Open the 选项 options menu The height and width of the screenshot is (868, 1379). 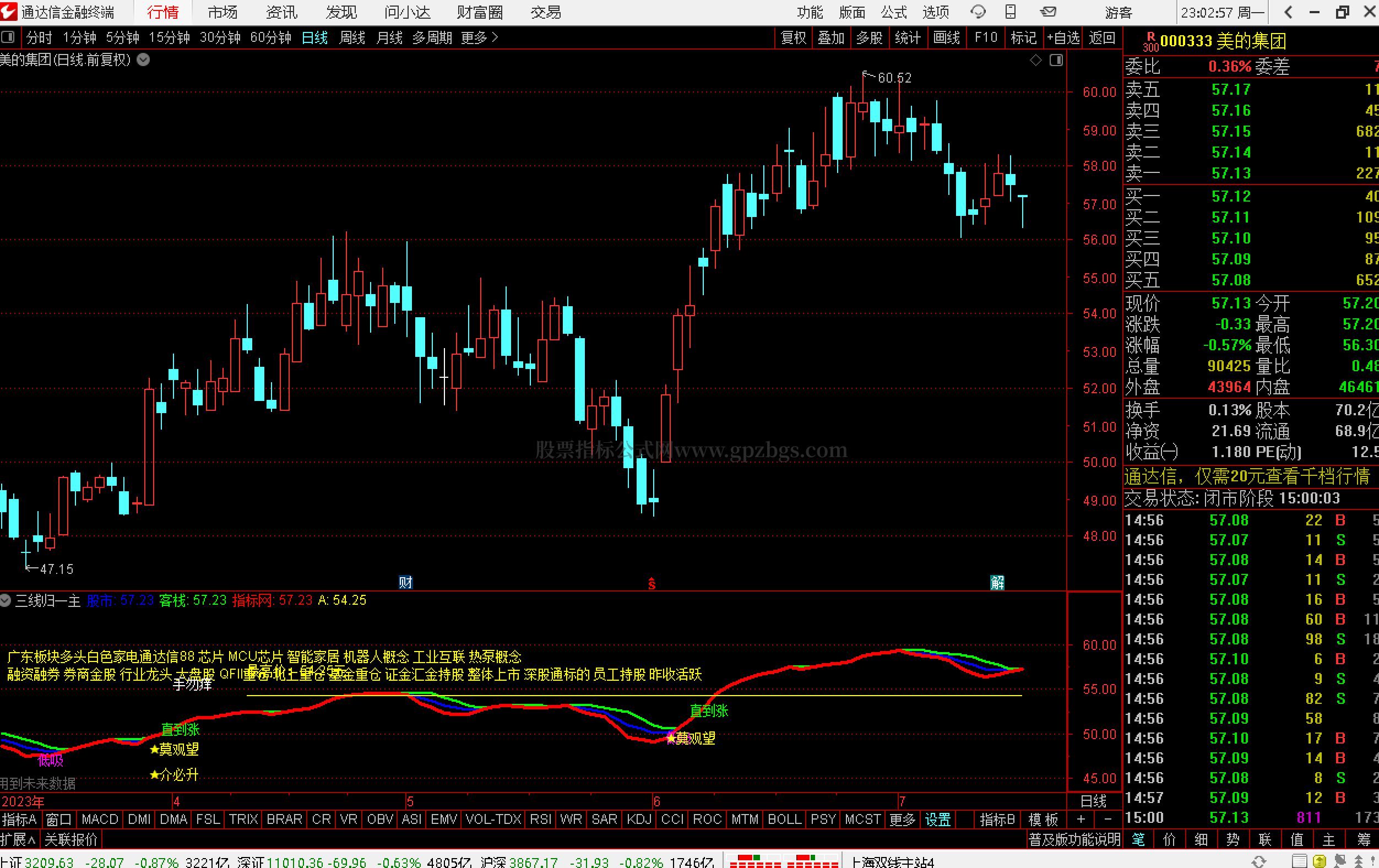click(x=936, y=12)
